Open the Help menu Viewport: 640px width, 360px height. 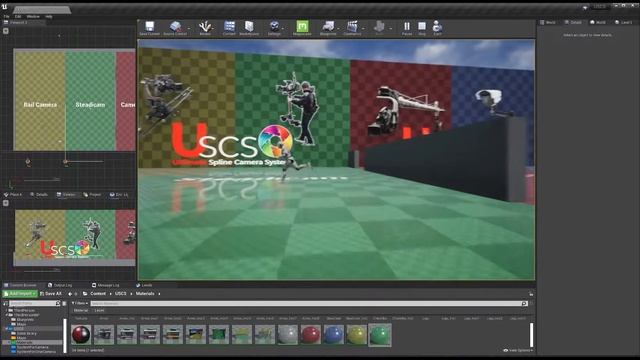coord(49,17)
